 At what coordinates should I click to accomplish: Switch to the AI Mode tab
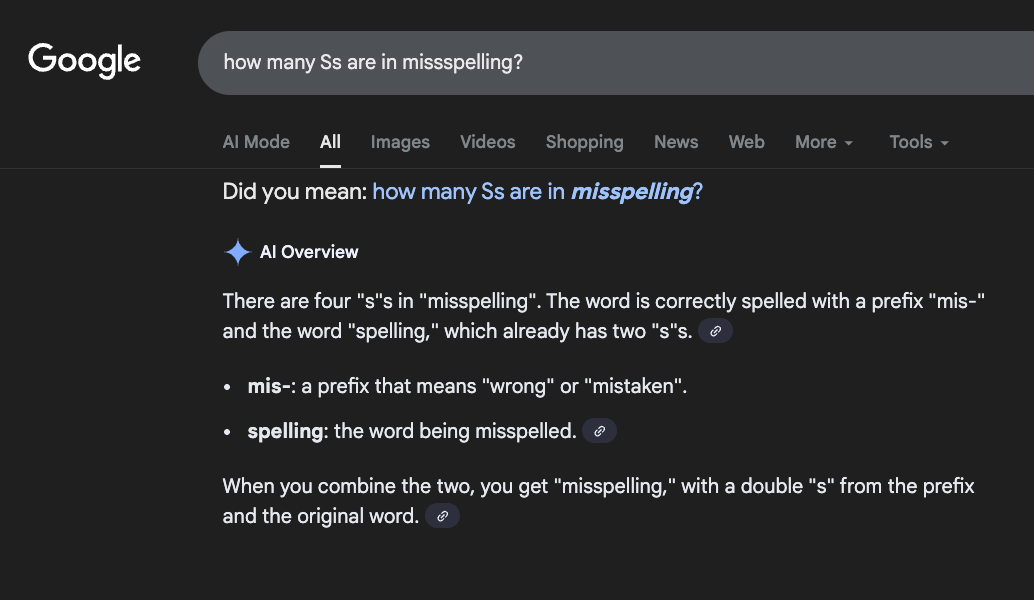click(256, 142)
